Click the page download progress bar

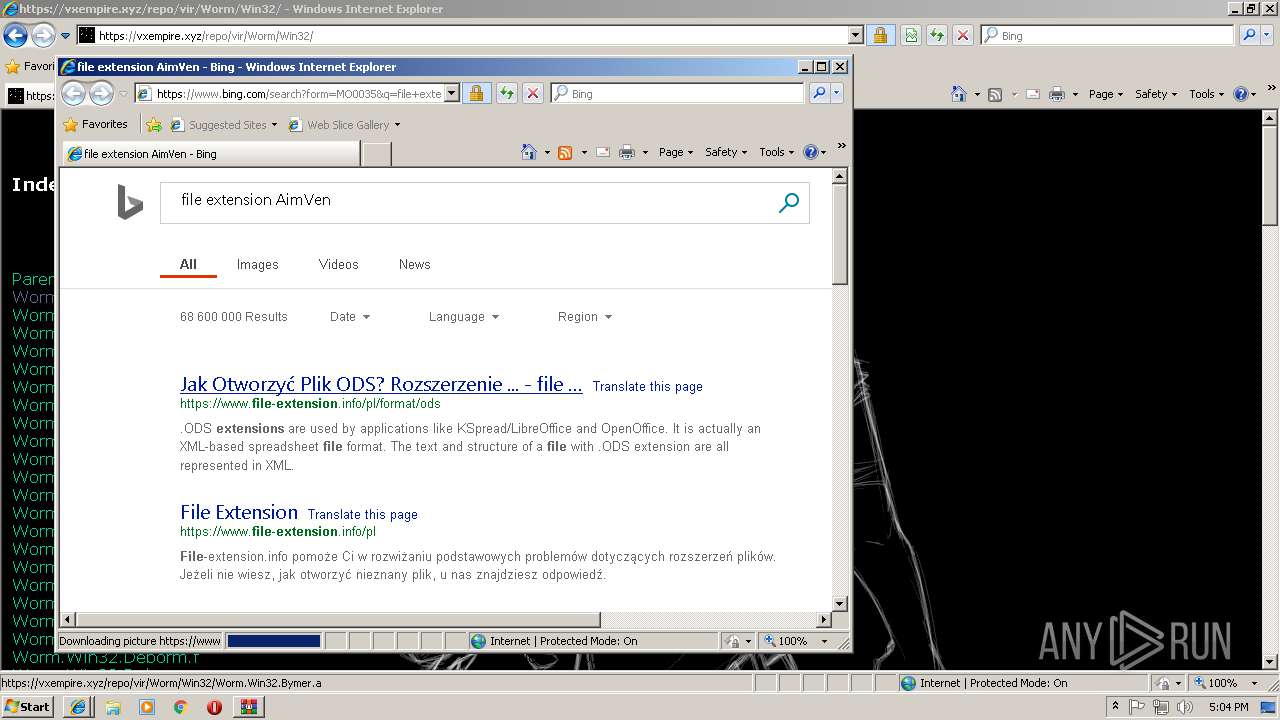pos(274,641)
